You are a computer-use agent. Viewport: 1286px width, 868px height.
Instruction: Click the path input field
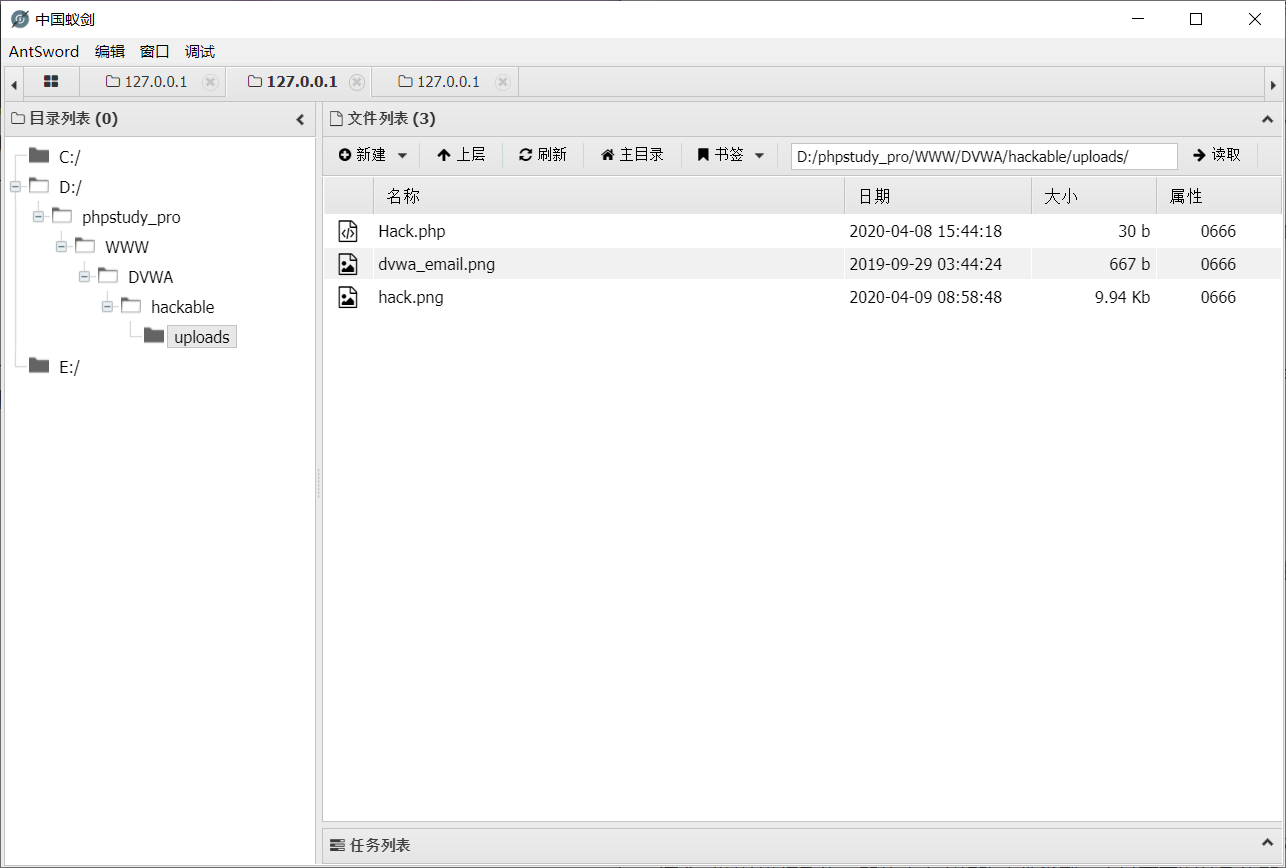984,156
